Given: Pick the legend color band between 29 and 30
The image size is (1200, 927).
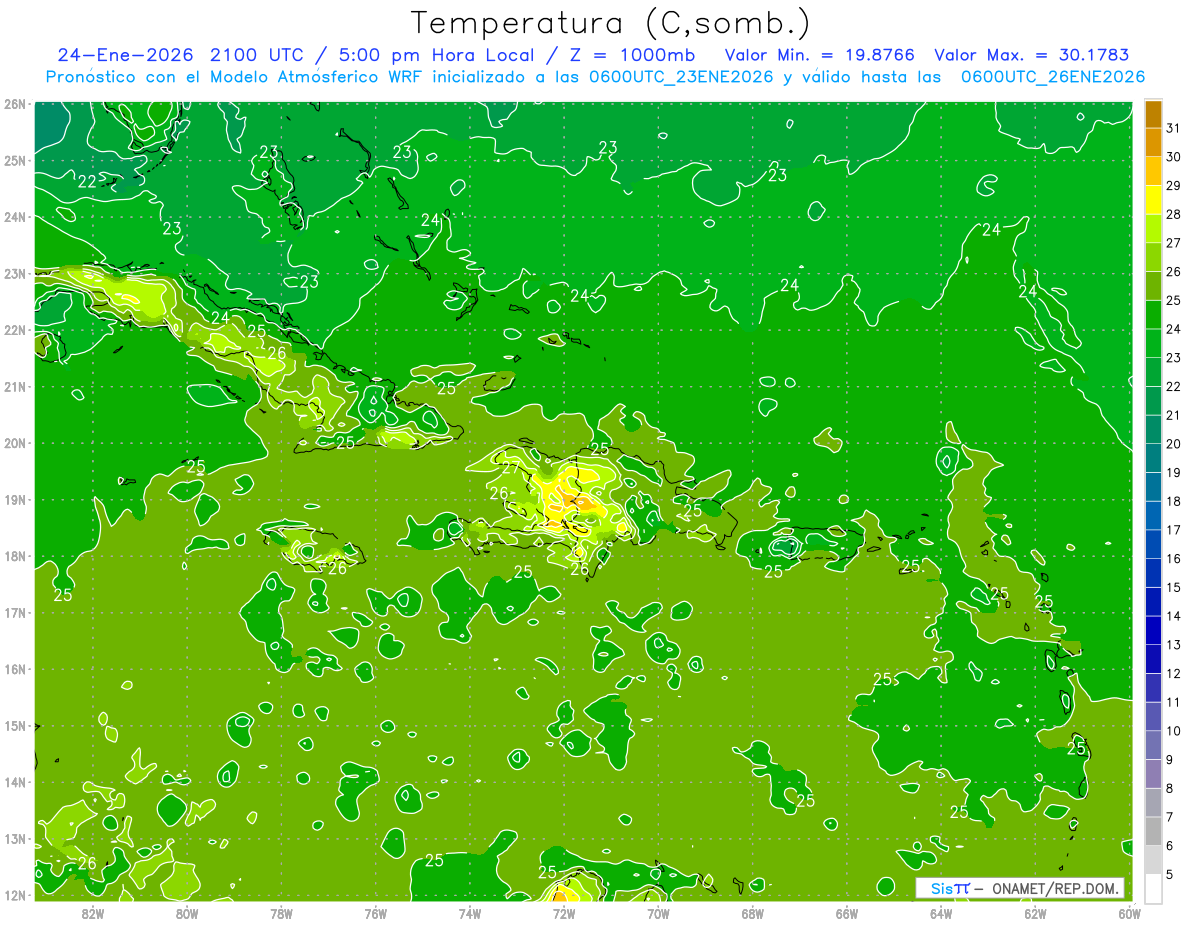Looking at the screenshot, I should click(1153, 171).
